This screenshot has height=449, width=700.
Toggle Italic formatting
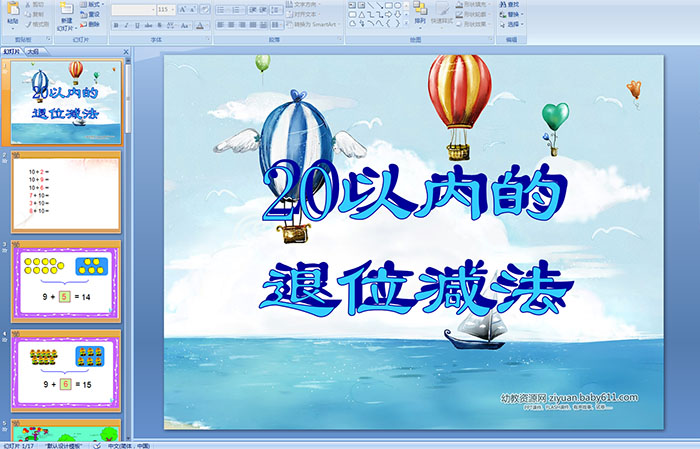pos(126,25)
